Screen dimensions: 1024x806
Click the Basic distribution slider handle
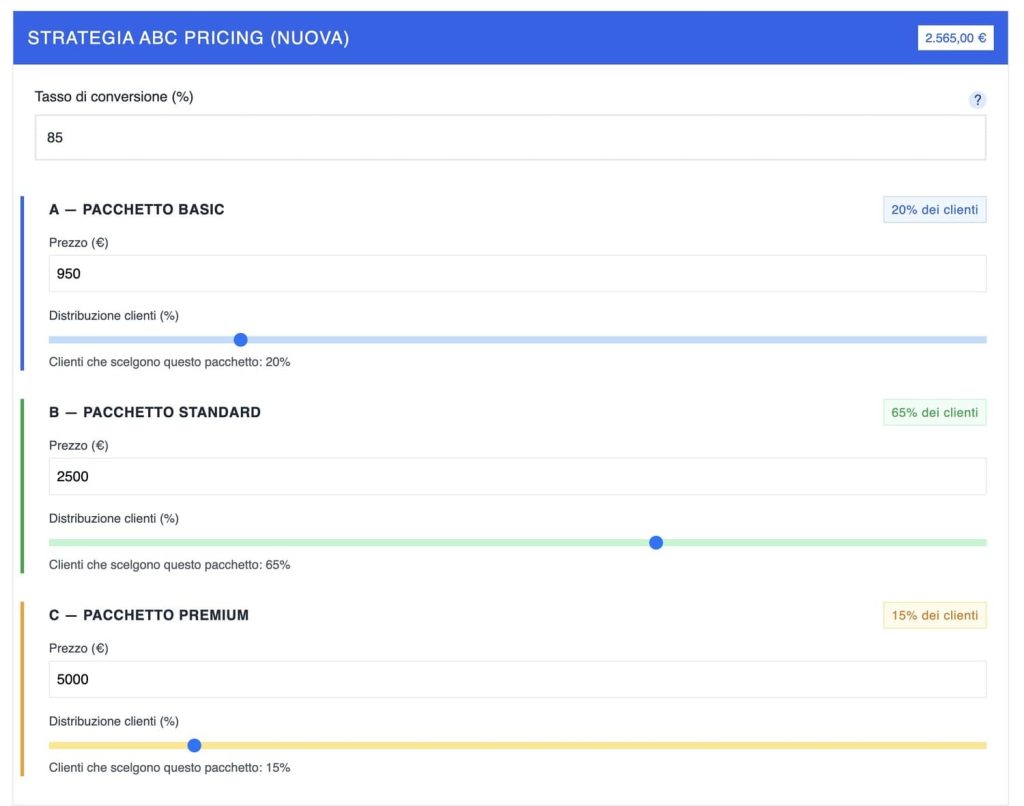tap(240, 340)
